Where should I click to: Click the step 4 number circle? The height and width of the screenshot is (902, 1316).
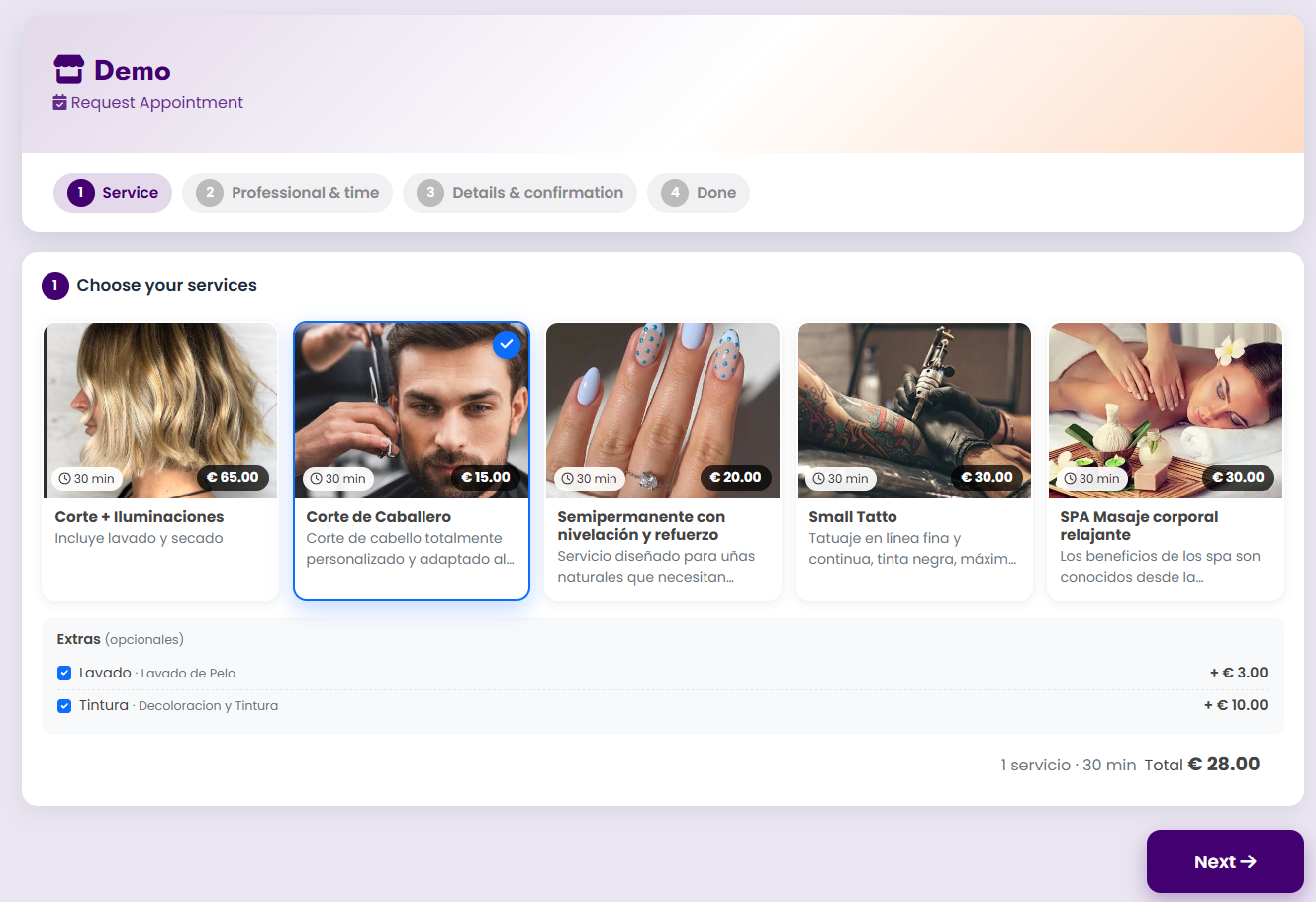coord(675,193)
